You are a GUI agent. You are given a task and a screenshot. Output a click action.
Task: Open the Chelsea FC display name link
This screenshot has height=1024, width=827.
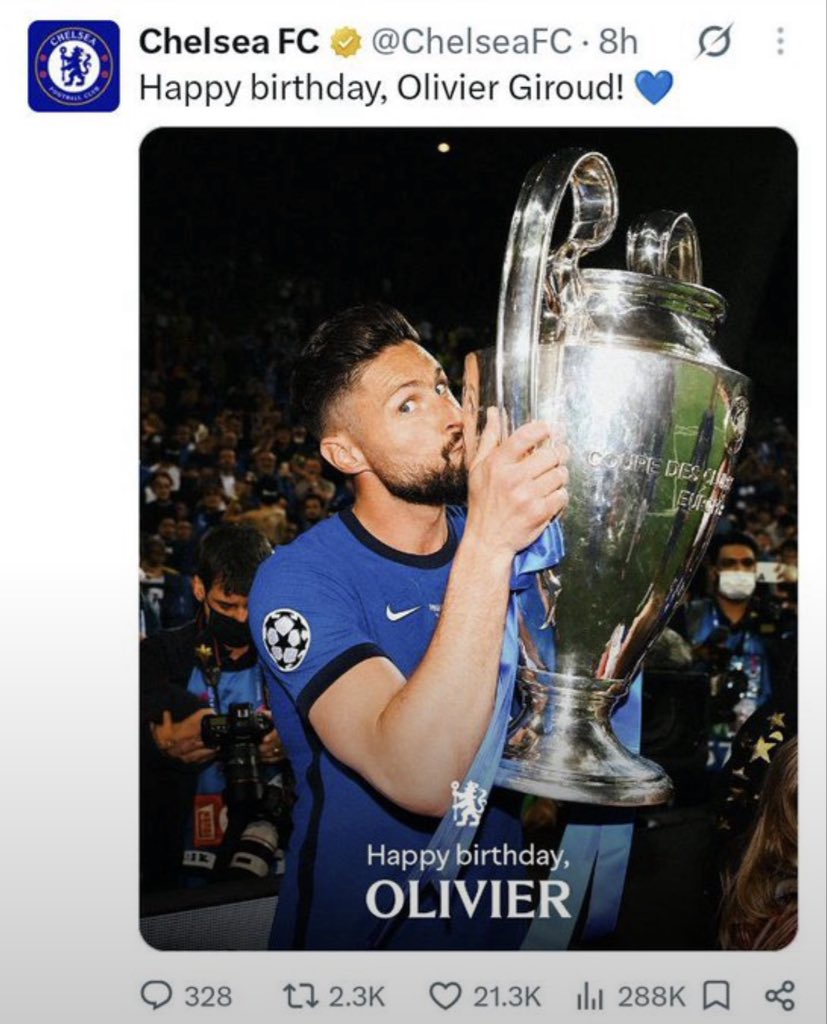(x=228, y=42)
